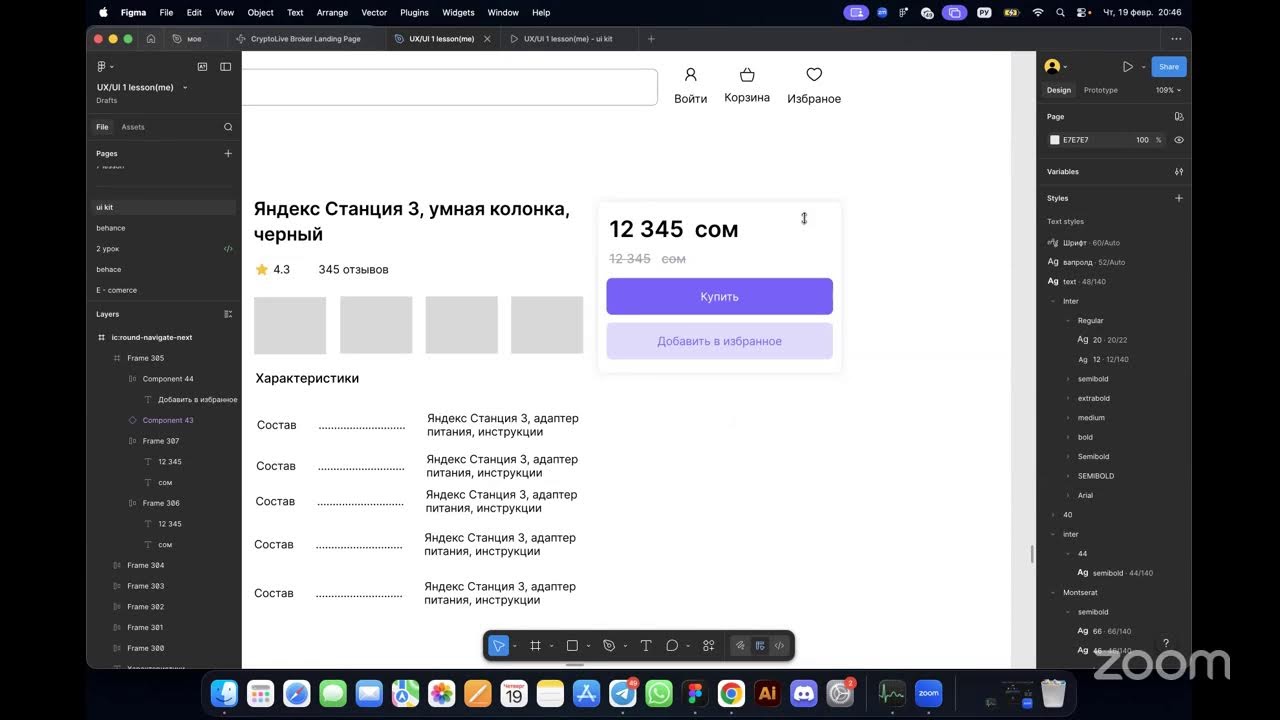This screenshot has width=1280, height=720.
Task: Select the E - comerce page
Action: (117, 290)
